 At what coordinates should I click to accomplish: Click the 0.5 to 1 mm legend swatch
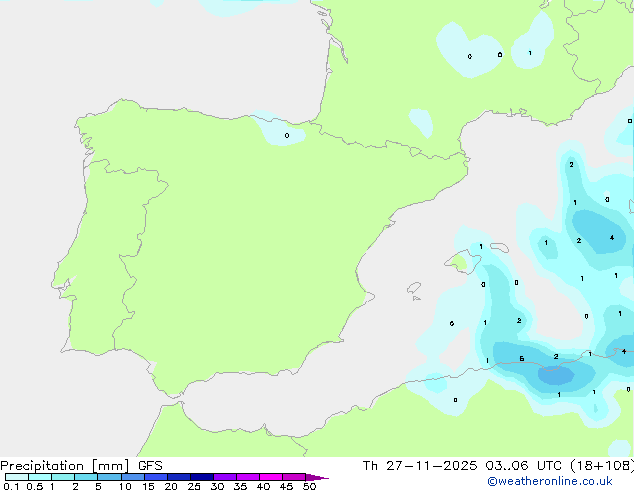[40, 477]
